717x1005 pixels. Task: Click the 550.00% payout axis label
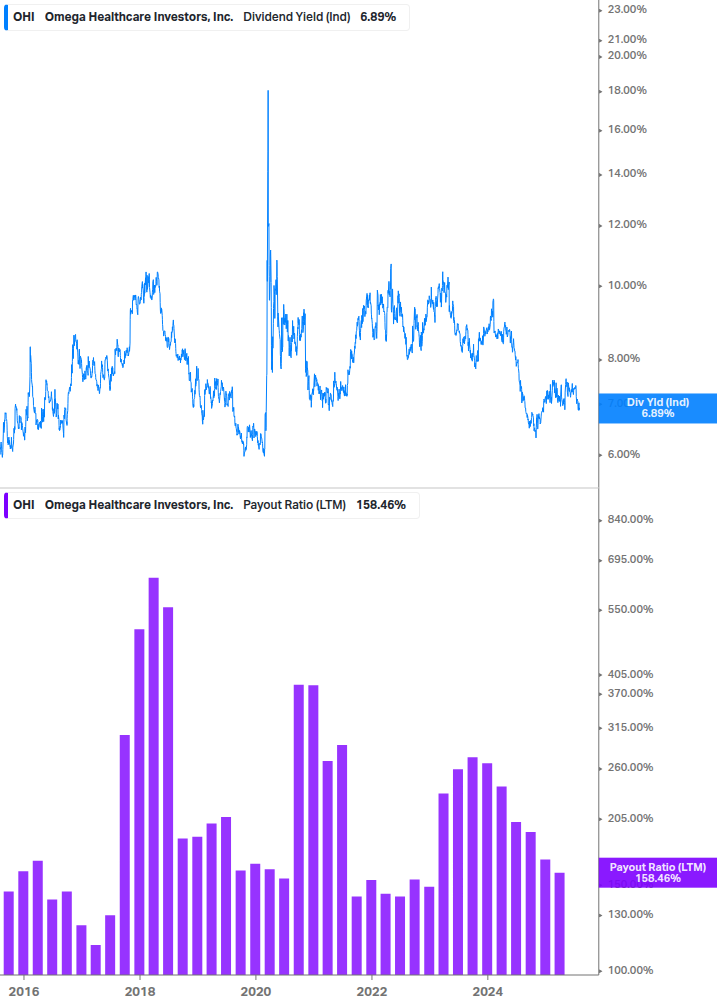(x=630, y=610)
